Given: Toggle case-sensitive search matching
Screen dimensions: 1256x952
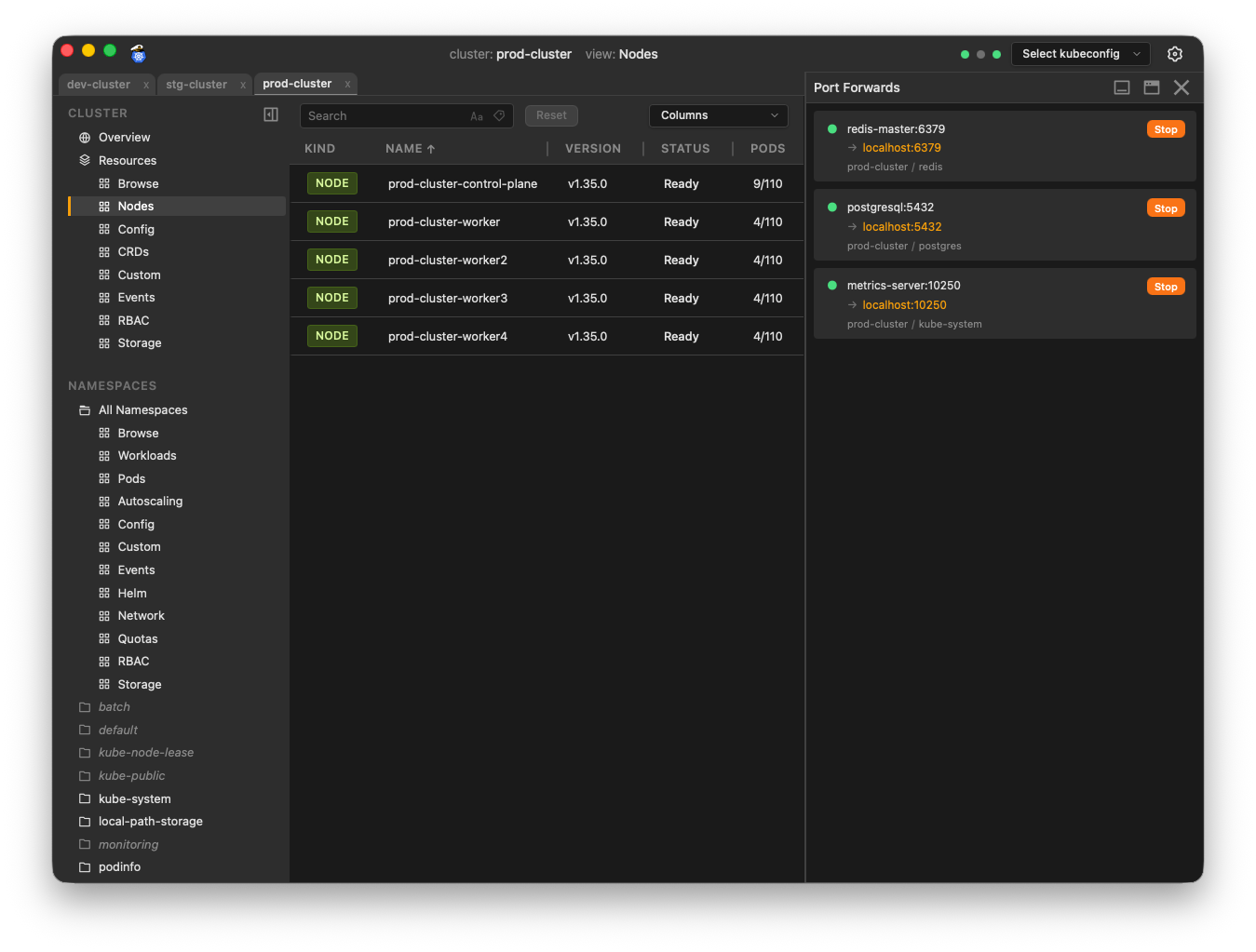Looking at the screenshot, I should [476, 115].
